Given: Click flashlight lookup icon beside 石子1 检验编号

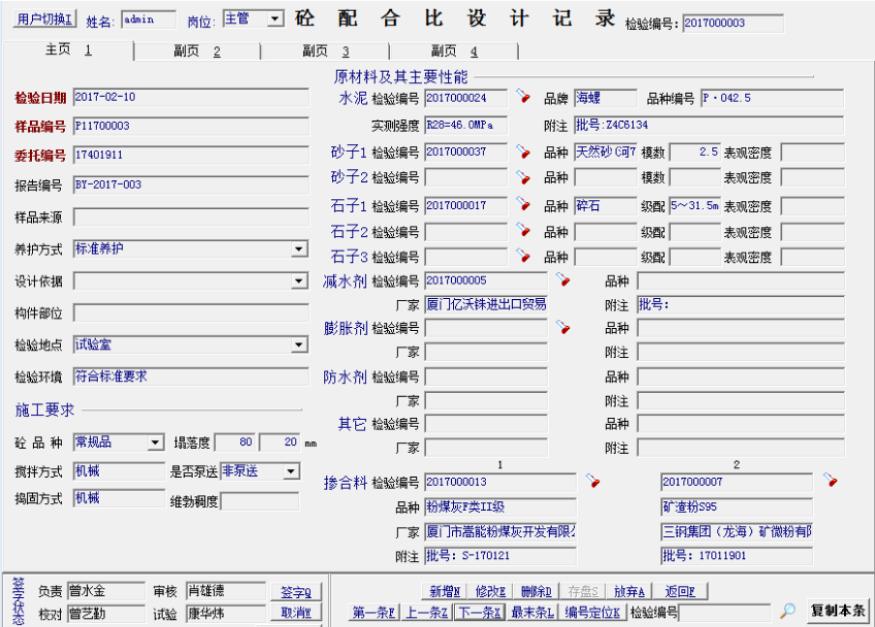Looking at the screenshot, I should pyautogui.click(x=523, y=204).
